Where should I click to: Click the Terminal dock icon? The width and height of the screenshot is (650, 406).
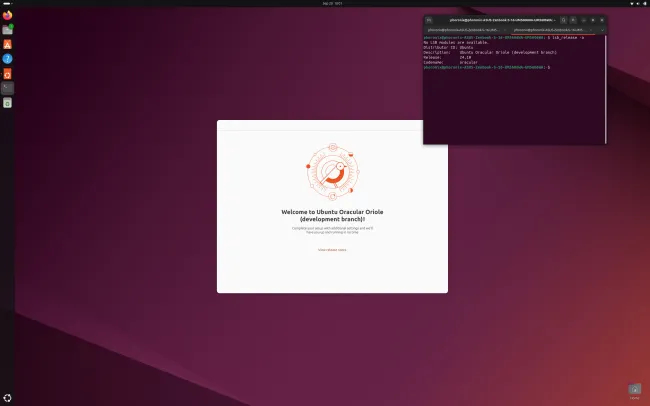click(x=7, y=88)
